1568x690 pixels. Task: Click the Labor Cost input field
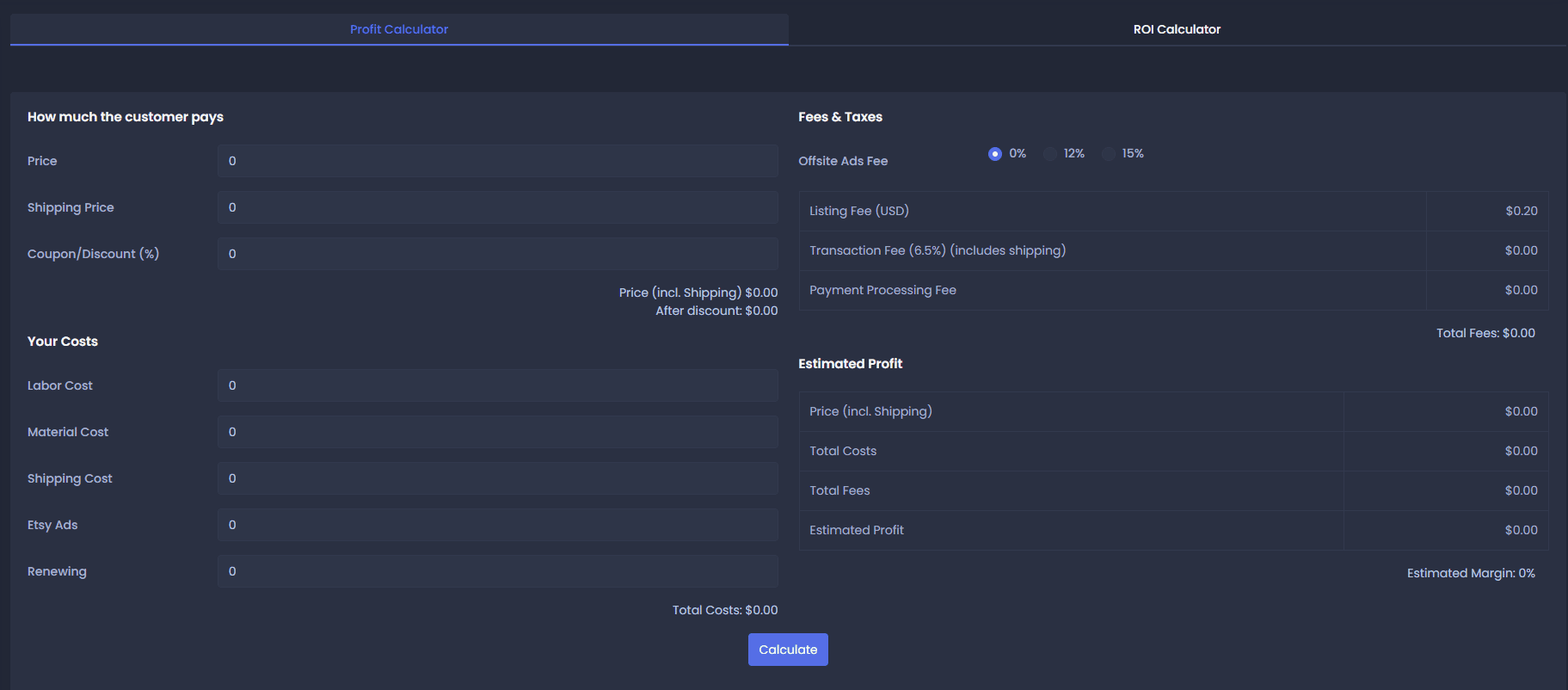pyautogui.click(x=498, y=385)
